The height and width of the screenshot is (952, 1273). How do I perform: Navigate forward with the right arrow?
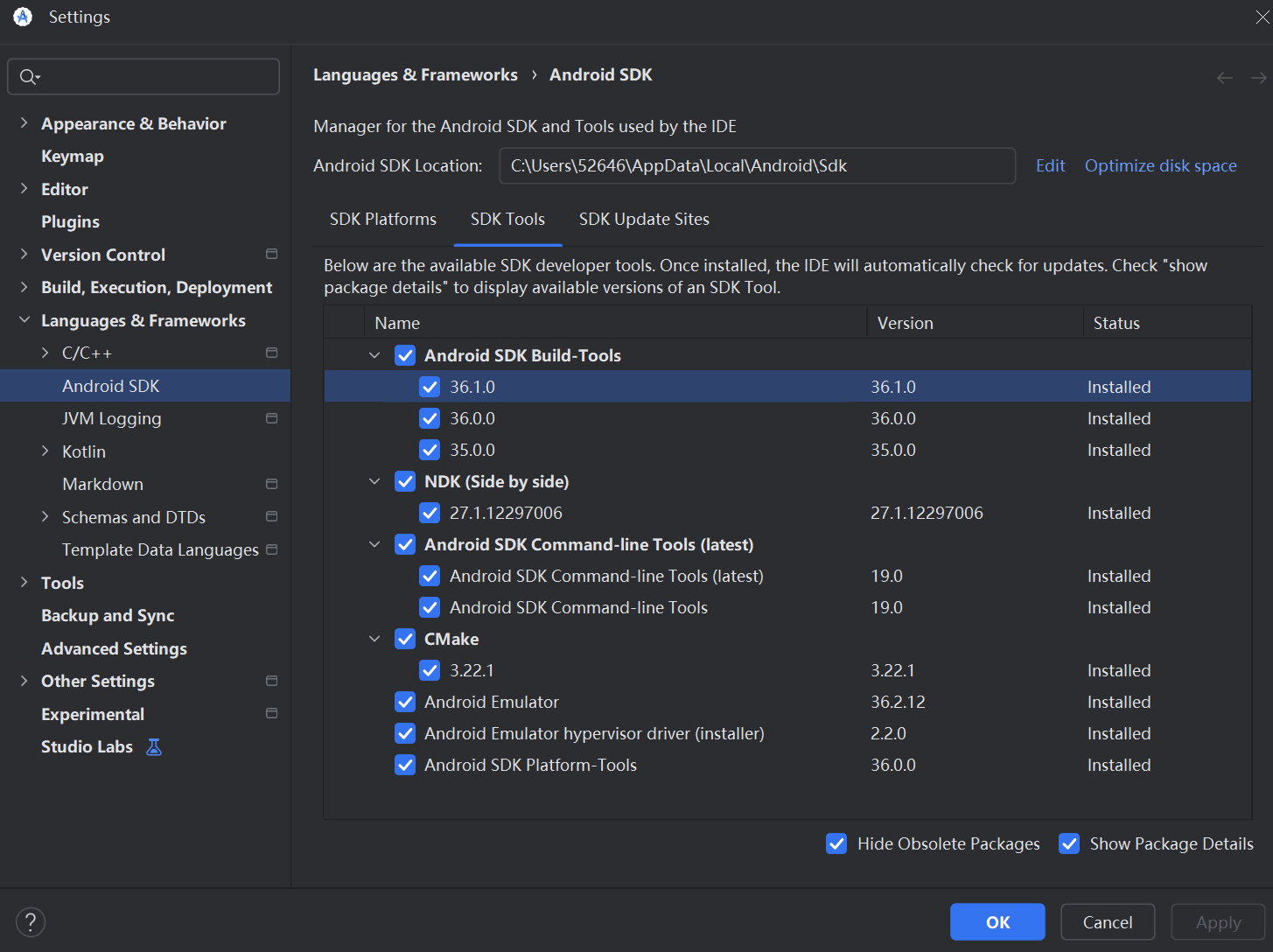1258,78
